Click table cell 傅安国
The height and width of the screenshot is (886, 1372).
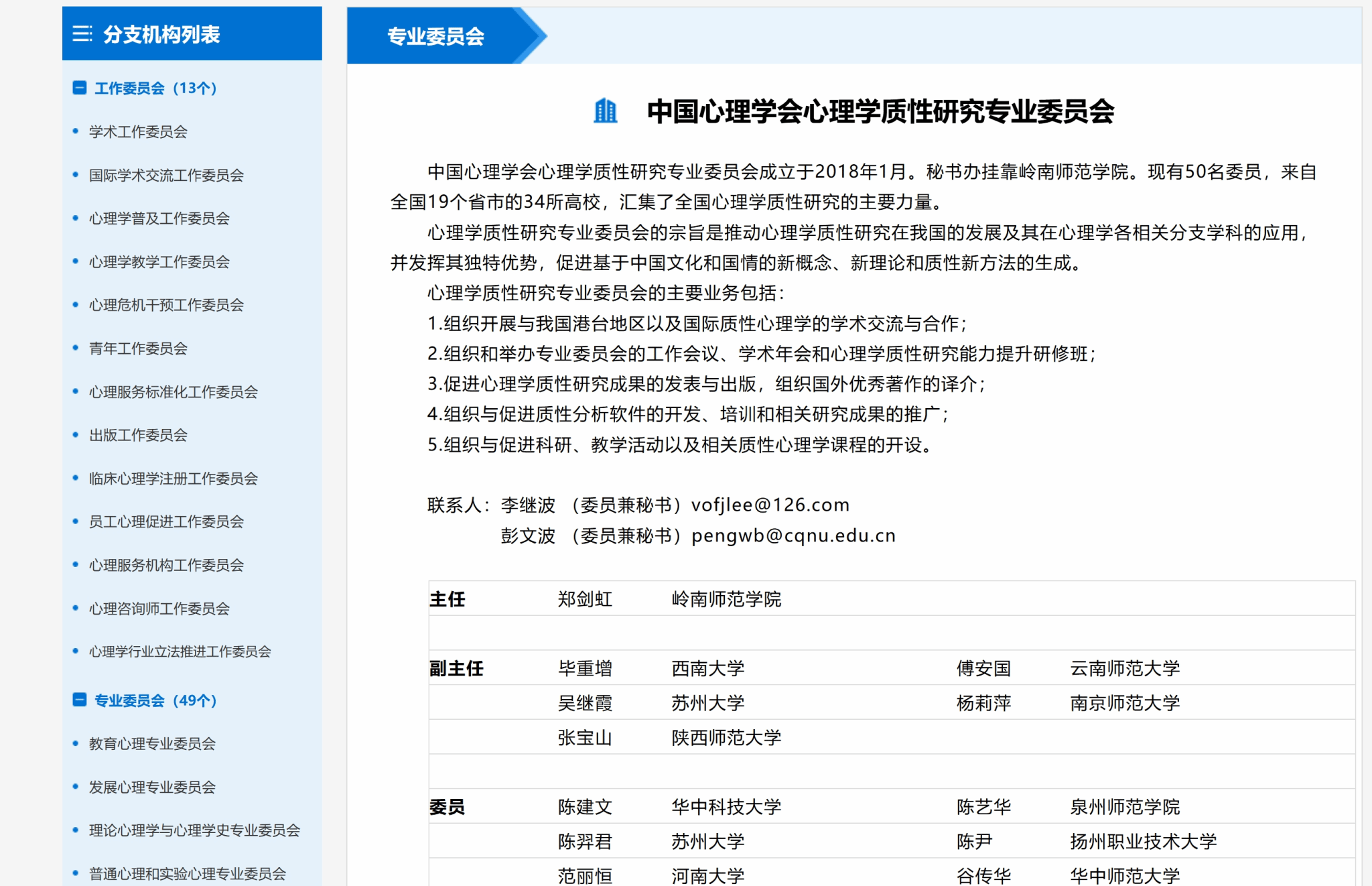coord(983,668)
